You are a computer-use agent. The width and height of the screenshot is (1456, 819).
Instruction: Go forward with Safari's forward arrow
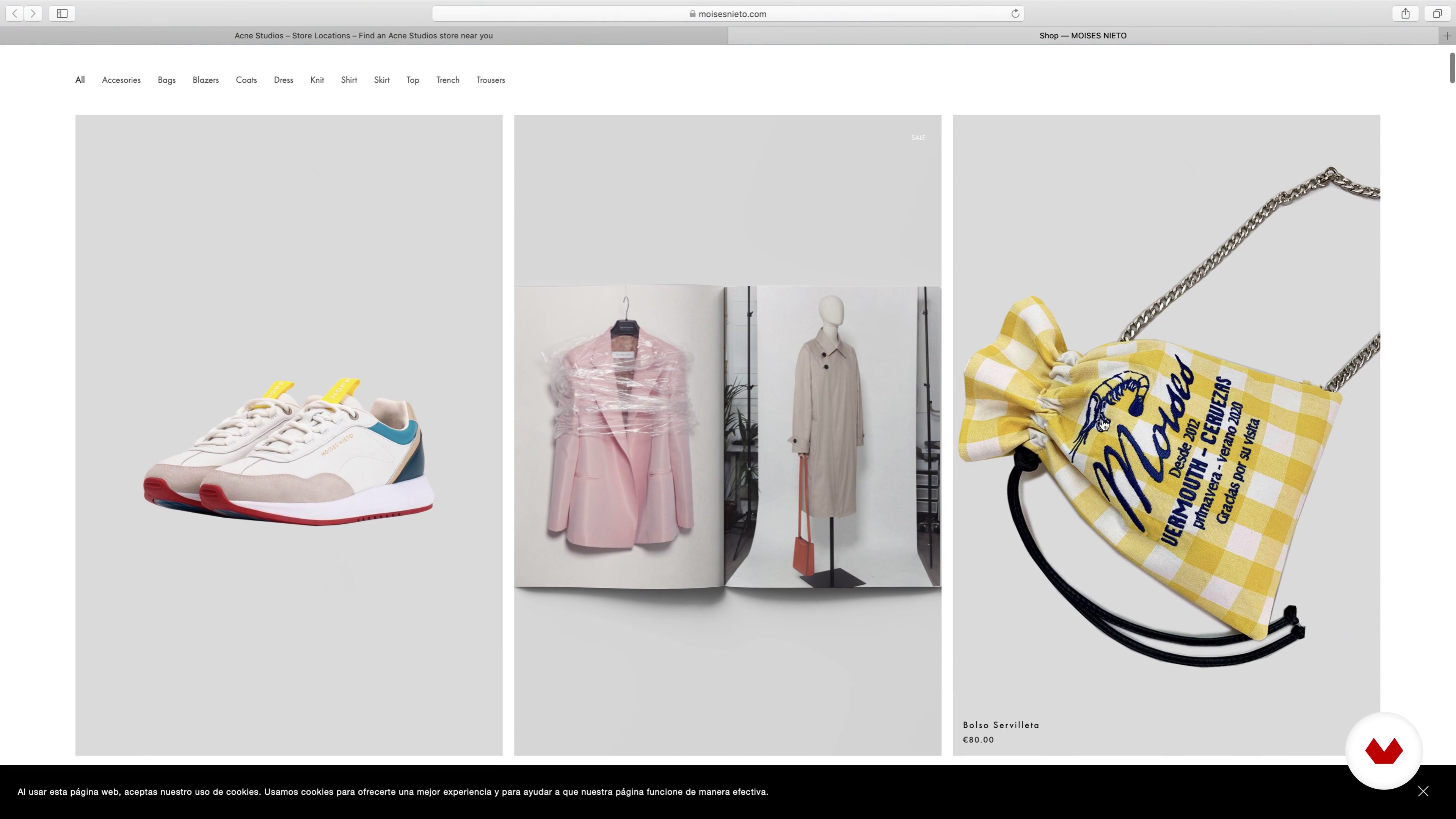coord(33,14)
